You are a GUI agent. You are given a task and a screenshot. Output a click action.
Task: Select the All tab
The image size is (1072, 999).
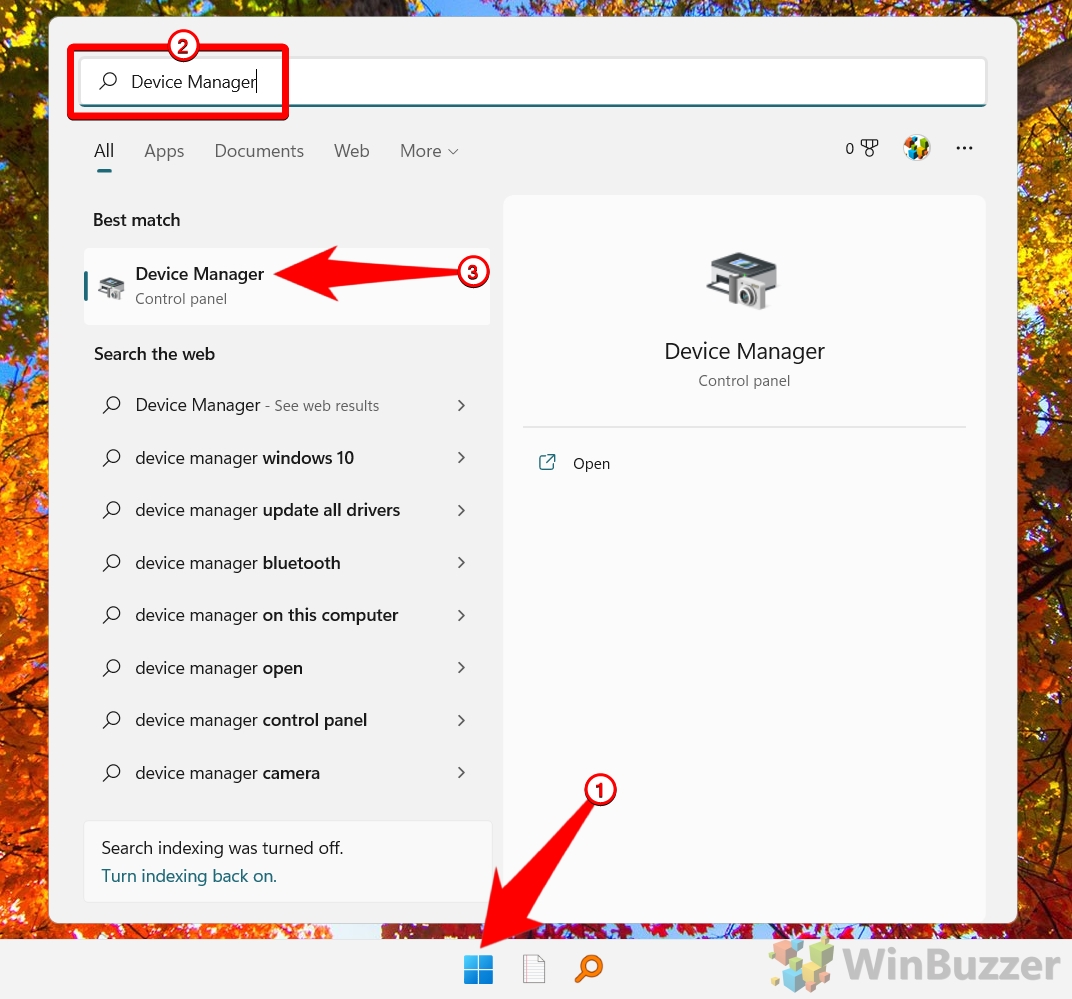click(x=104, y=150)
